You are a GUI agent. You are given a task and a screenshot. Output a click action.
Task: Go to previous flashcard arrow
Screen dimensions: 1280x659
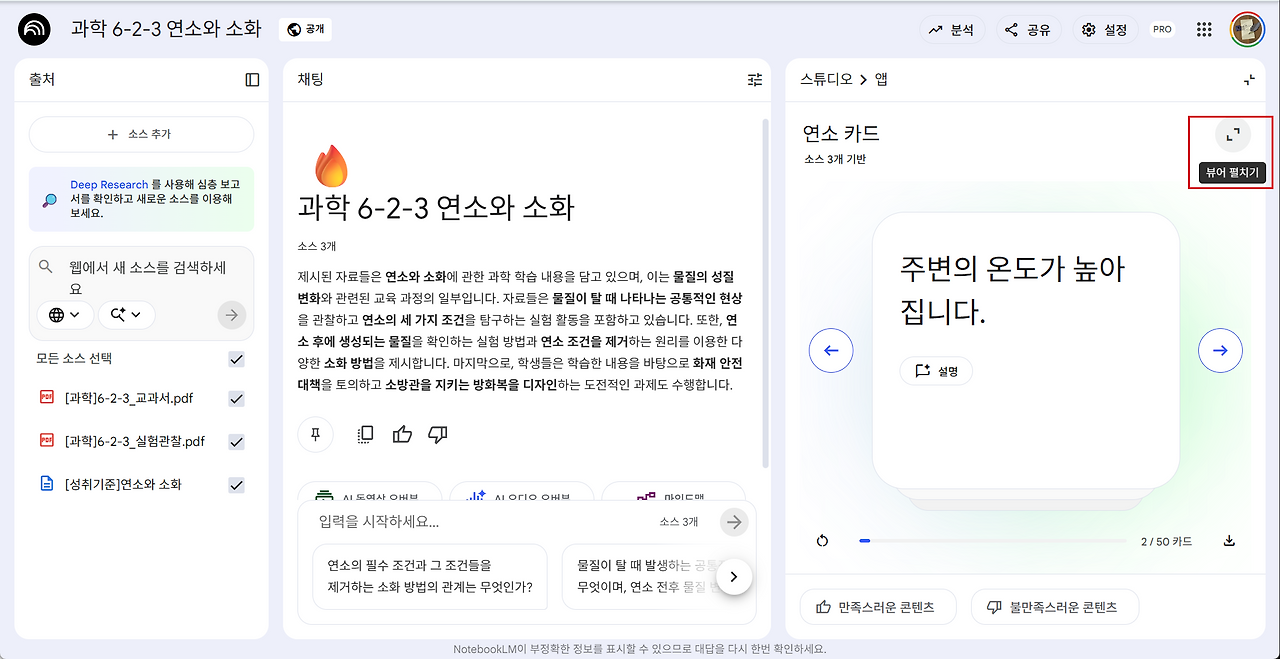(x=831, y=351)
